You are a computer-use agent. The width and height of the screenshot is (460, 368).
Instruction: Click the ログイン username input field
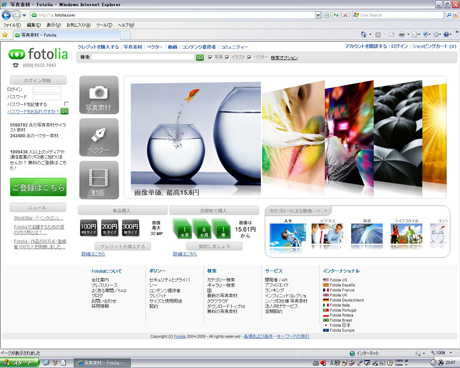tap(47, 89)
